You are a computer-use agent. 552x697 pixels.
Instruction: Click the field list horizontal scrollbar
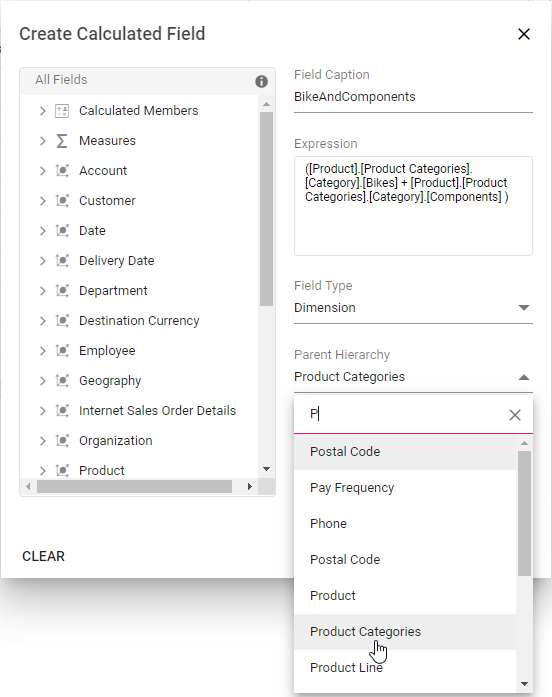(134, 486)
